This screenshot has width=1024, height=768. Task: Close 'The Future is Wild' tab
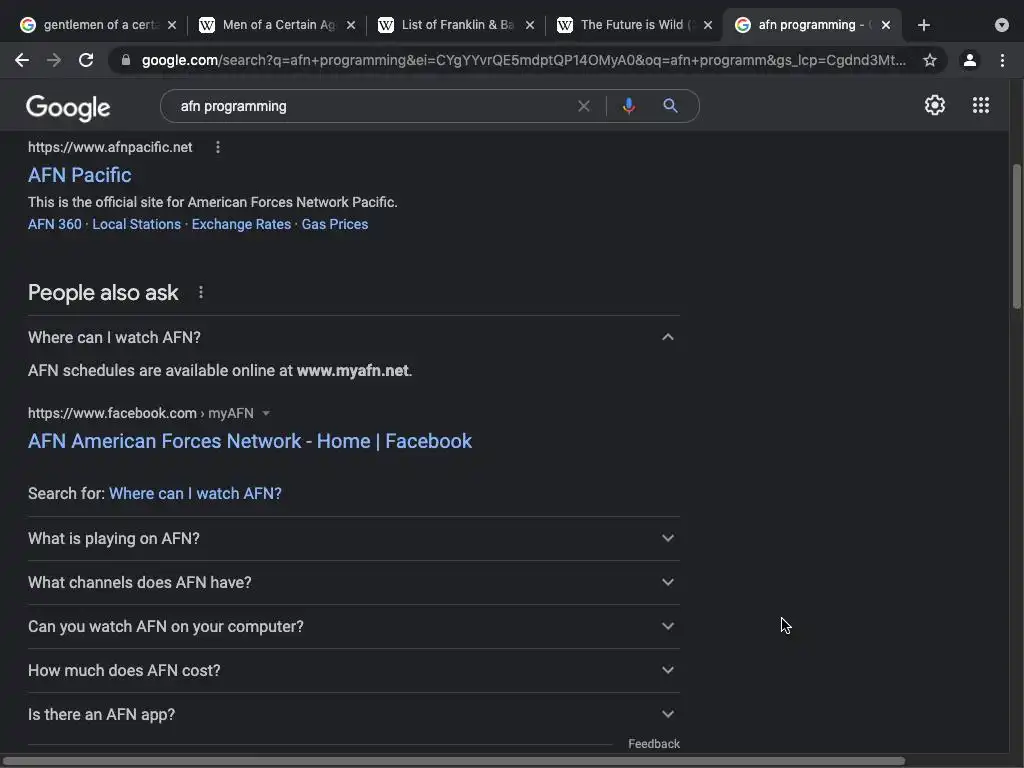coord(708,25)
